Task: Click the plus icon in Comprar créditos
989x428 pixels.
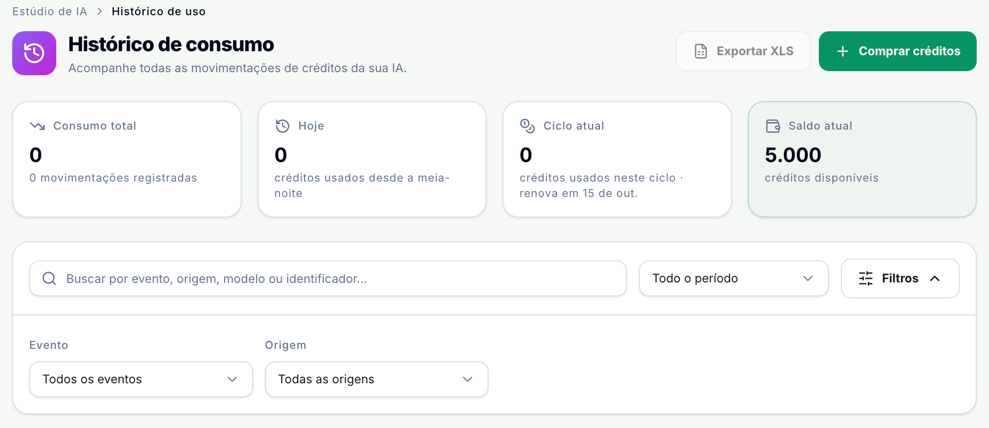Action: click(843, 51)
